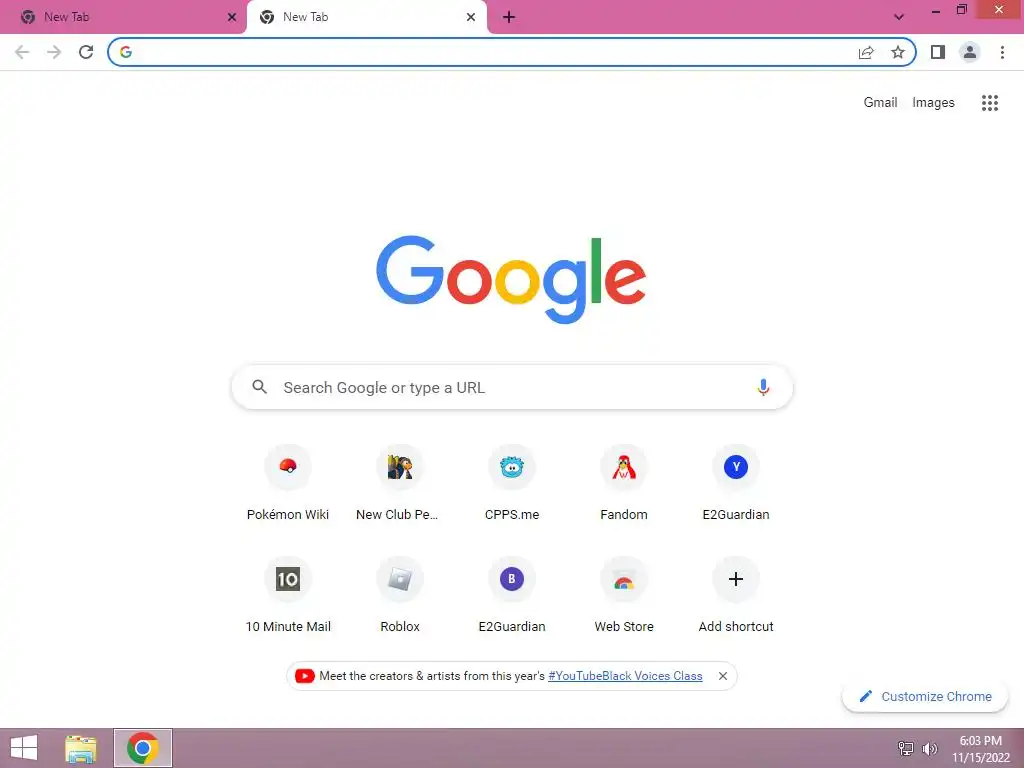The width and height of the screenshot is (1024, 768).
Task: Open Chrome's three-dot menu
Action: (1002, 52)
